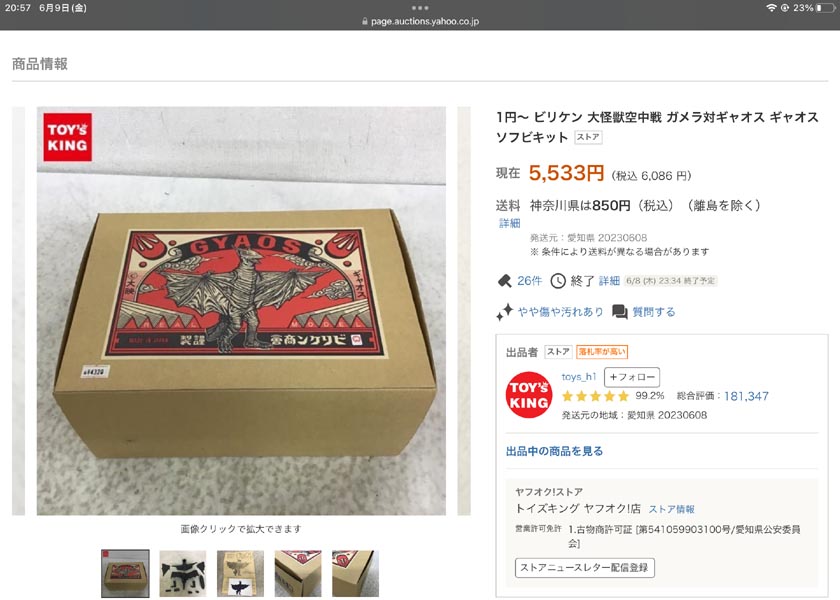Open the ストア情報 link
This screenshot has height=600, width=840.
point(672,509)
